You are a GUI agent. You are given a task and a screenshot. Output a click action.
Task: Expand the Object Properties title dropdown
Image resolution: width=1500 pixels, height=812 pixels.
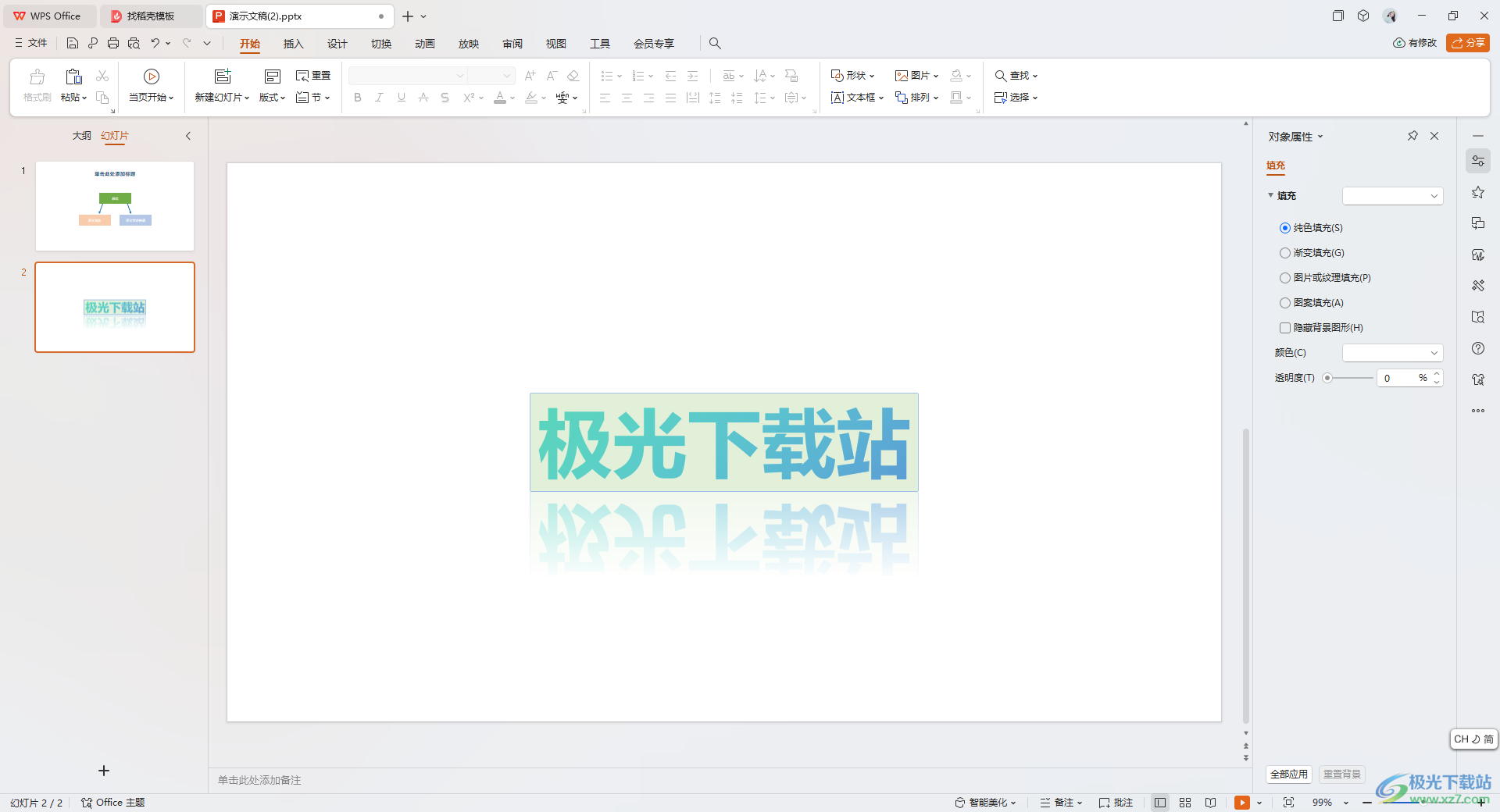tap(1320, 137)
